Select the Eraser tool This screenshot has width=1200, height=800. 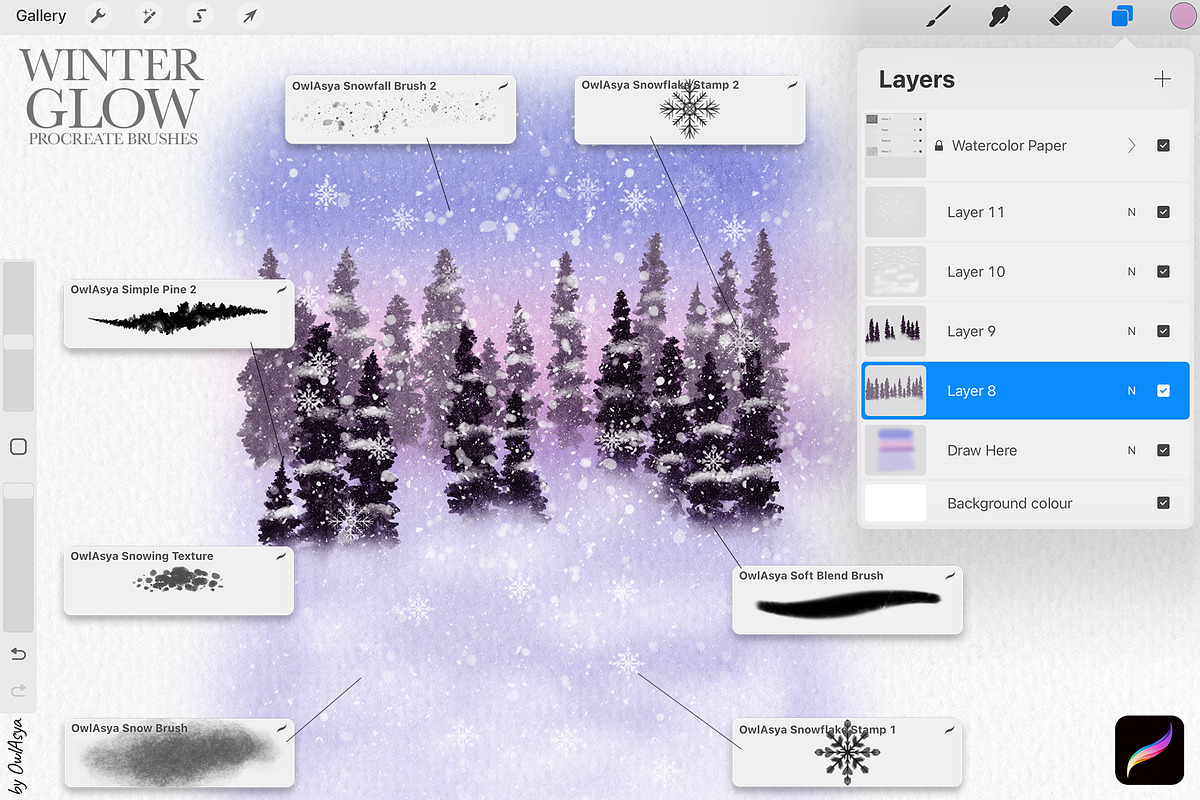tap(1060, 16)
